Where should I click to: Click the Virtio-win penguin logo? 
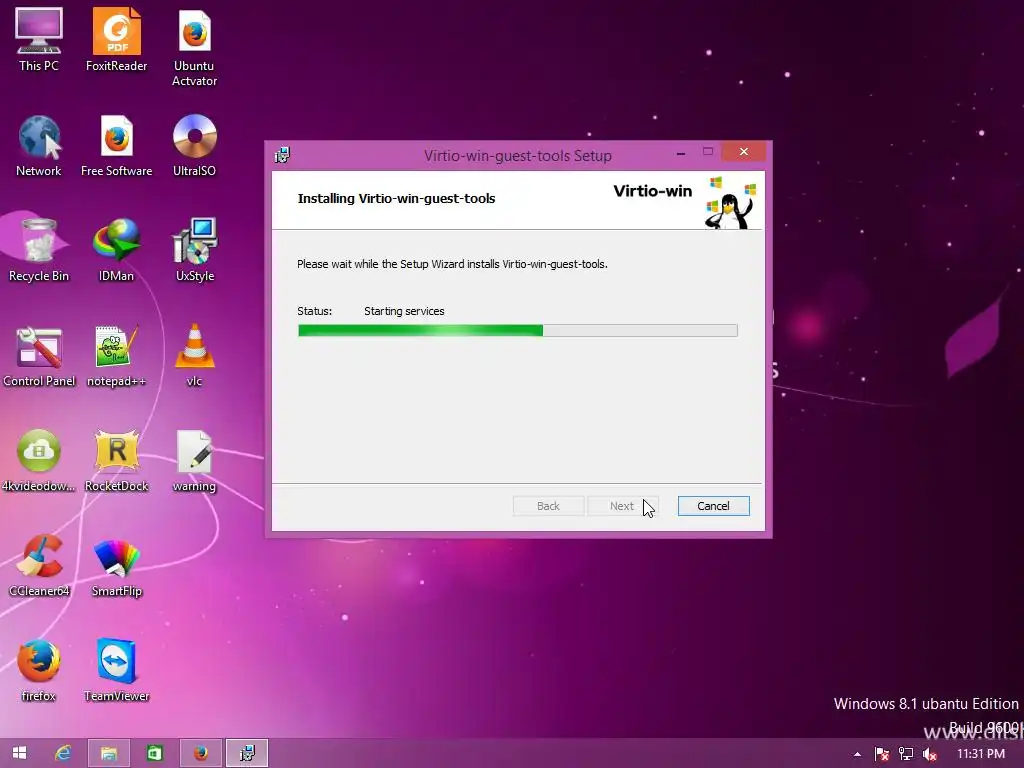pyautogui.click(x=730, y=202)
